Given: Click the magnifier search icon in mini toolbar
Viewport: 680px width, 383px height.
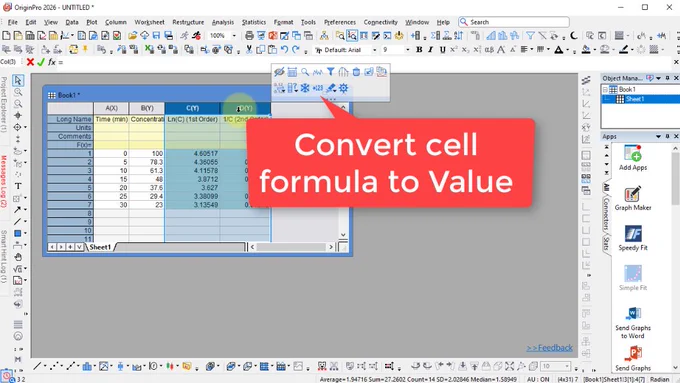Looking at the screenshot, I should point(305,72).
